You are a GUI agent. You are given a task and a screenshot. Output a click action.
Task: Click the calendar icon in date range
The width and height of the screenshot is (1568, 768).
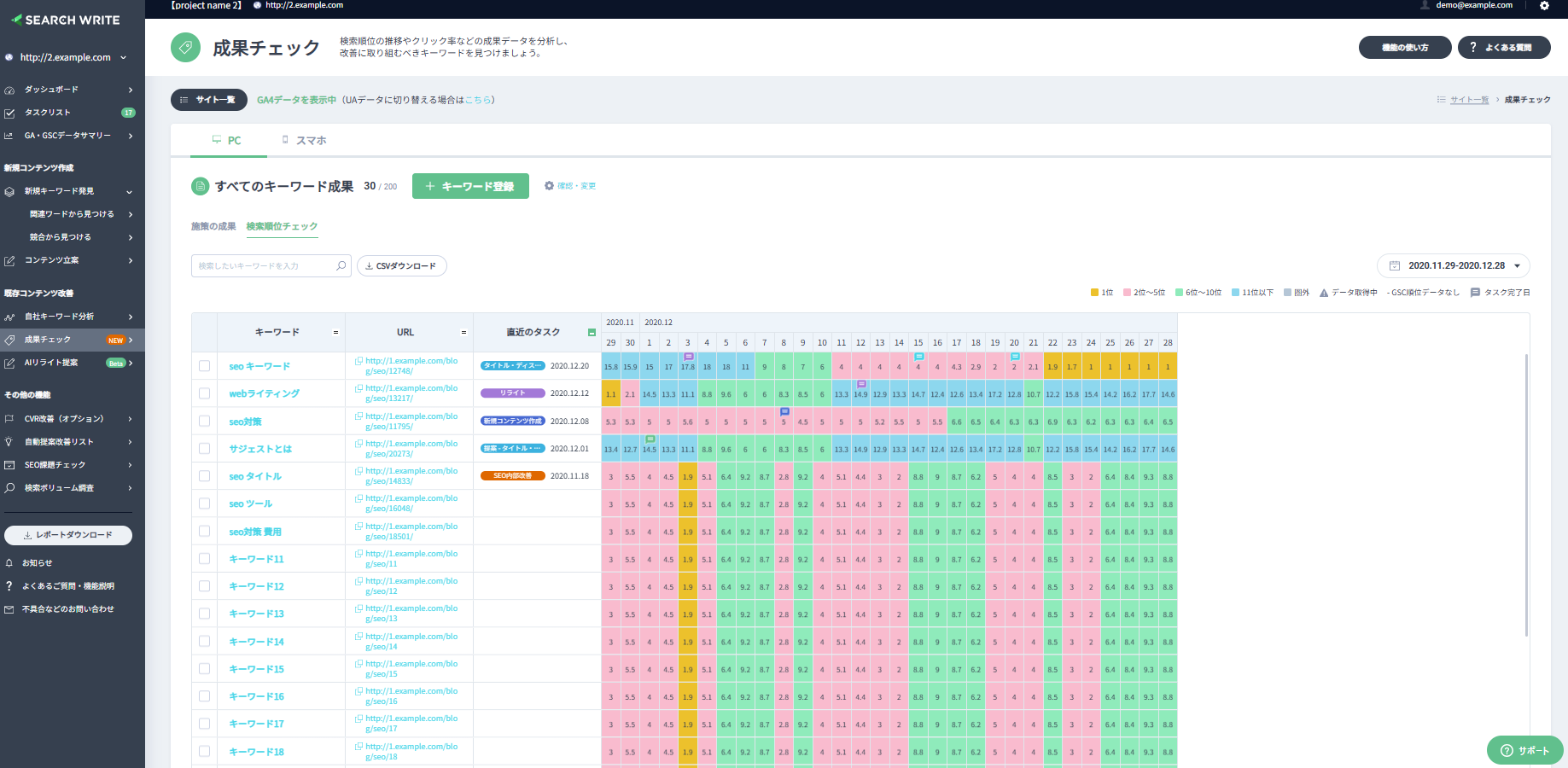(1394, 265)
